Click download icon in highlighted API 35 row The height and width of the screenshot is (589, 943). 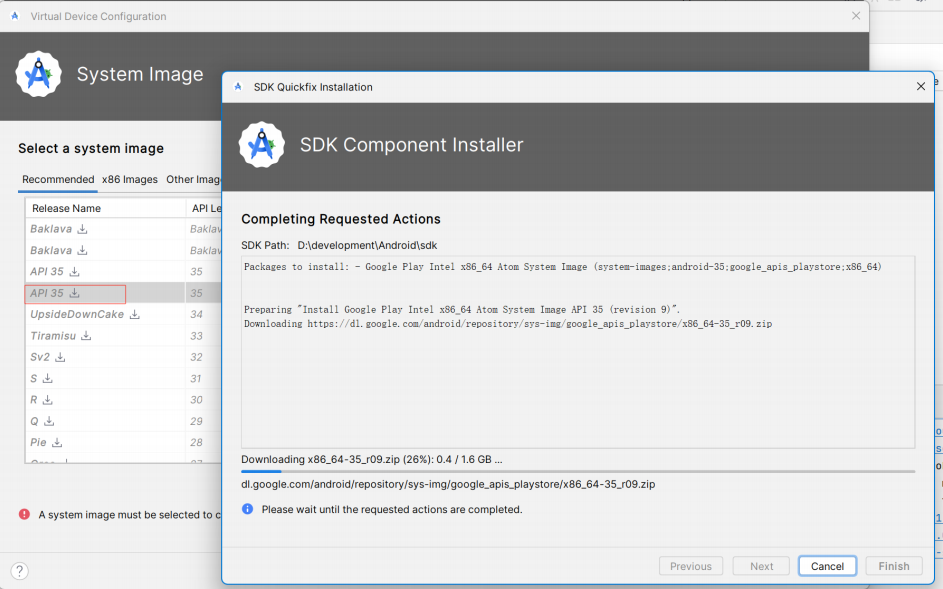click(74, 293)
